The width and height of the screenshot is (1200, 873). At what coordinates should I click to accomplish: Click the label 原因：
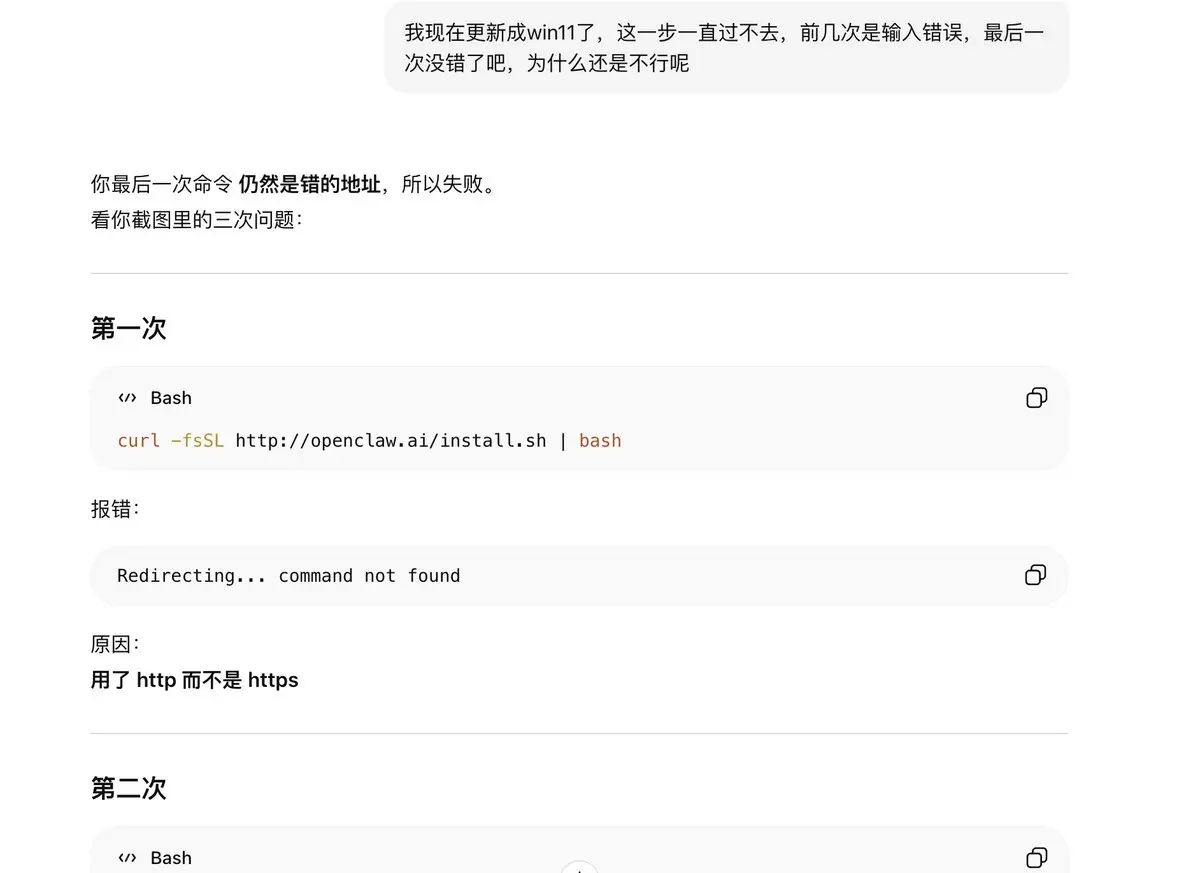(115, 644)
